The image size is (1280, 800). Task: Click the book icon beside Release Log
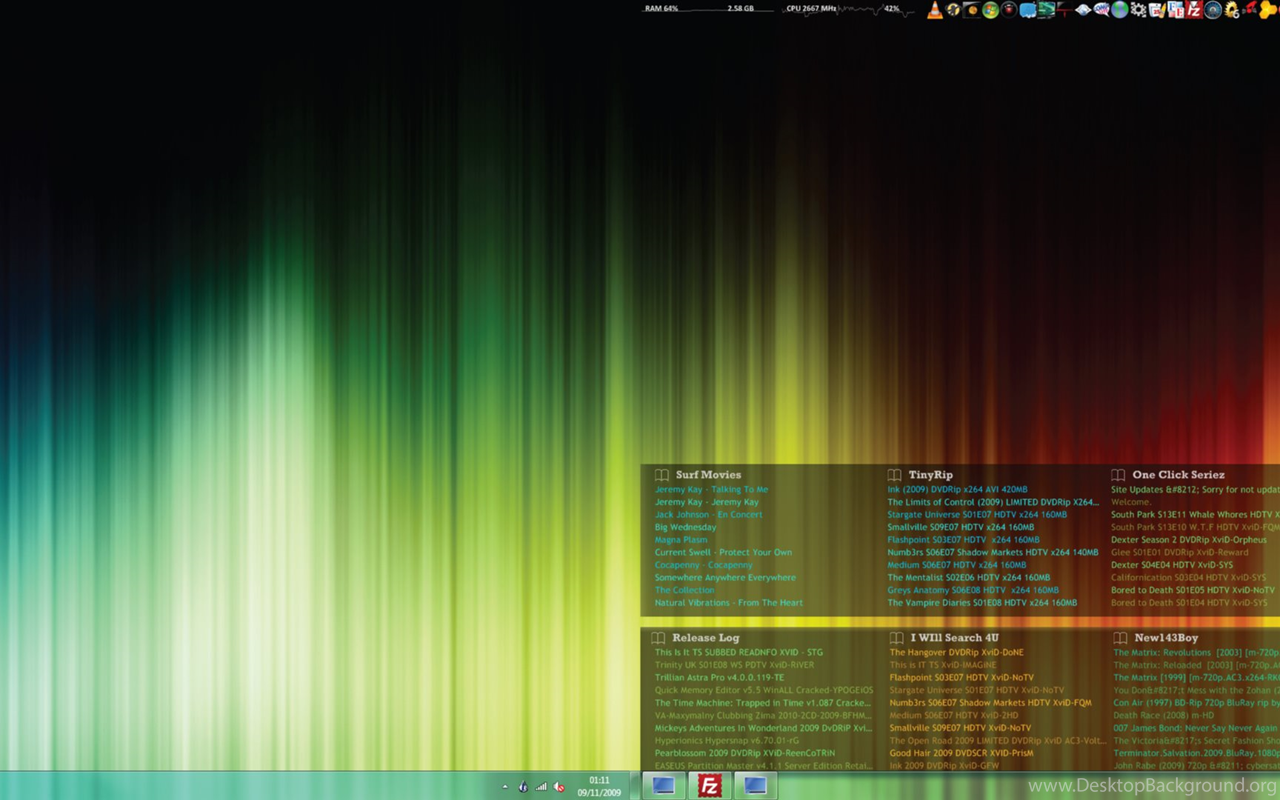click(658, 638)
